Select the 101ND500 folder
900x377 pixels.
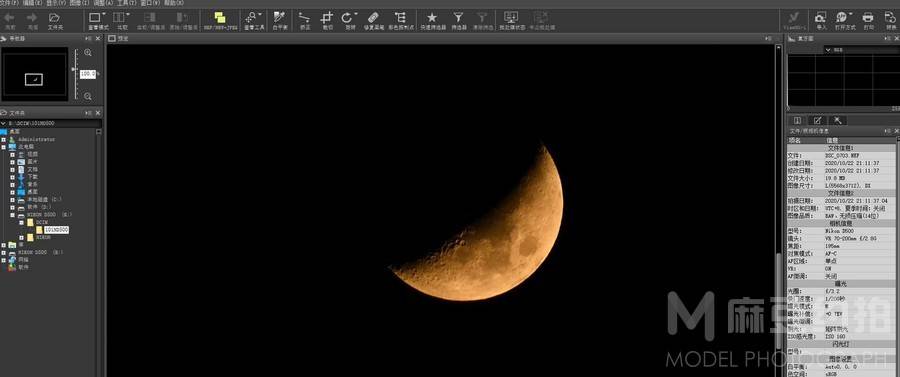pyautogui.click(x=56, y=230)
